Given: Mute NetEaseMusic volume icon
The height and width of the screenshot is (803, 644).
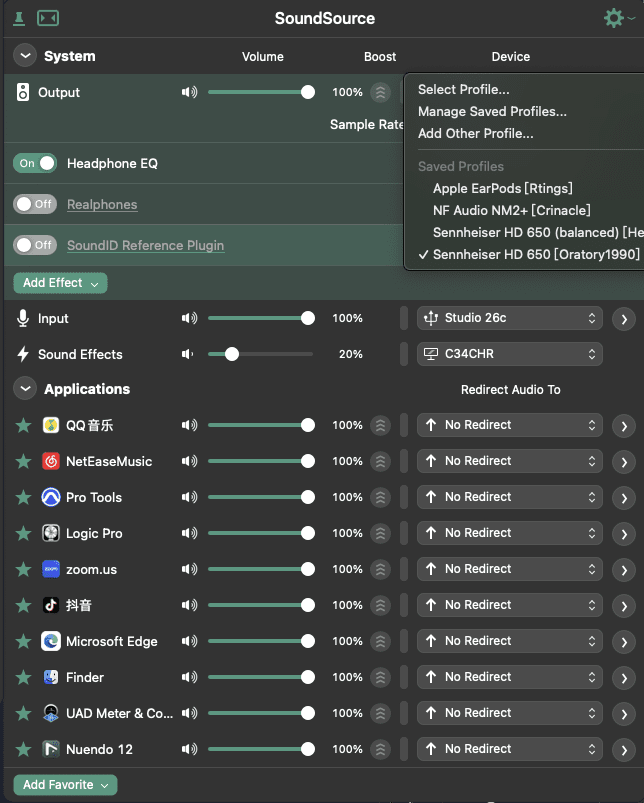Looking at the screenshot, I should (189, 461).
